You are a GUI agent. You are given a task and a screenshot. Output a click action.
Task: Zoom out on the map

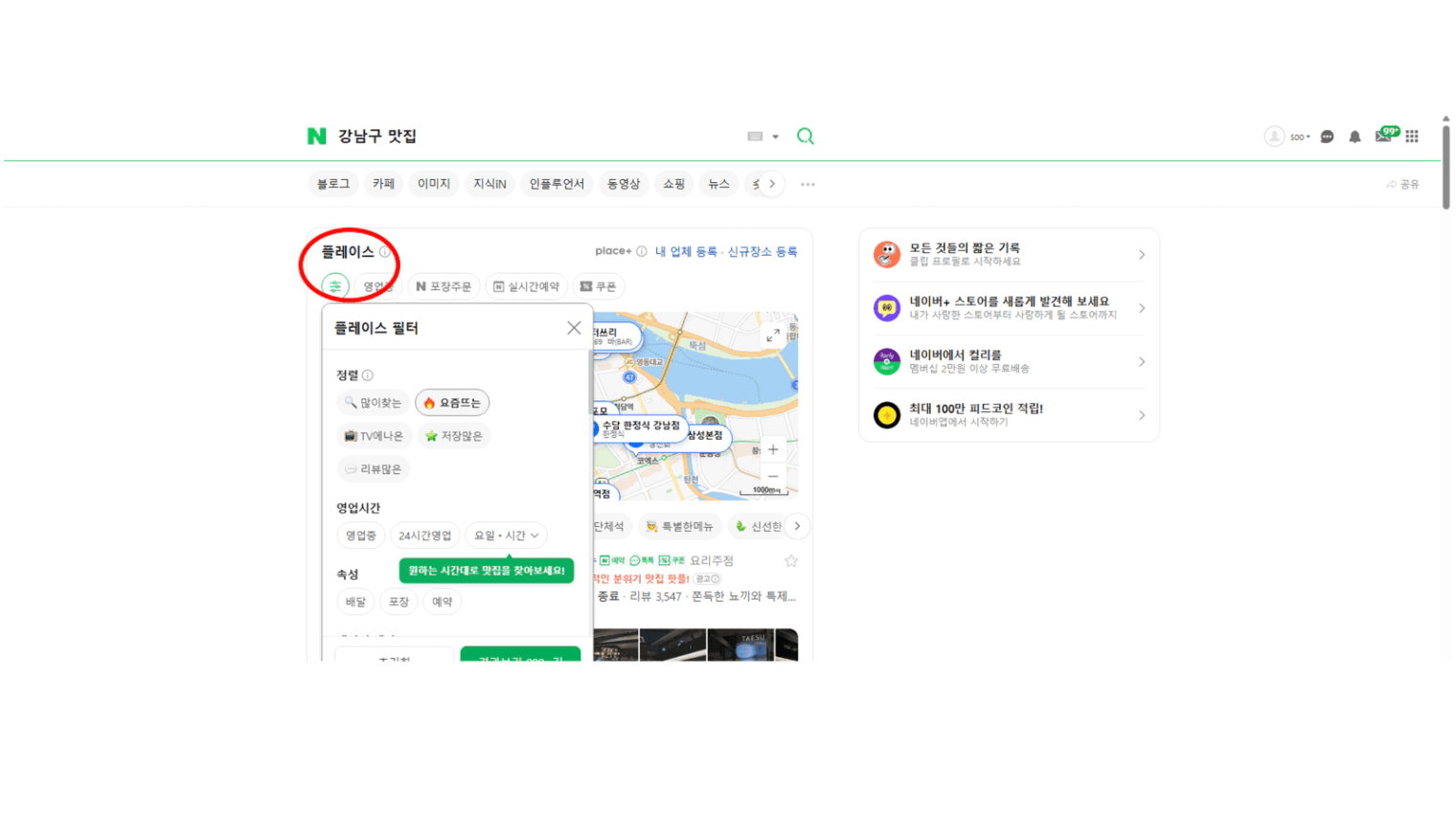point(773,476)
